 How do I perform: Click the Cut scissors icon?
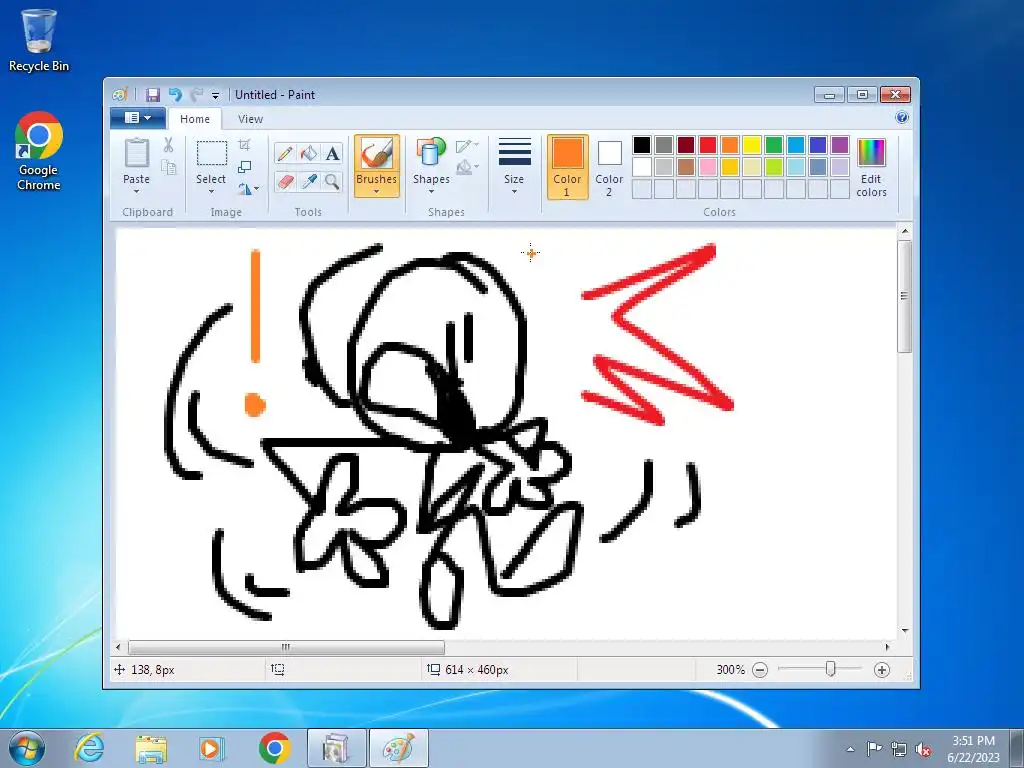coord(168,144)
